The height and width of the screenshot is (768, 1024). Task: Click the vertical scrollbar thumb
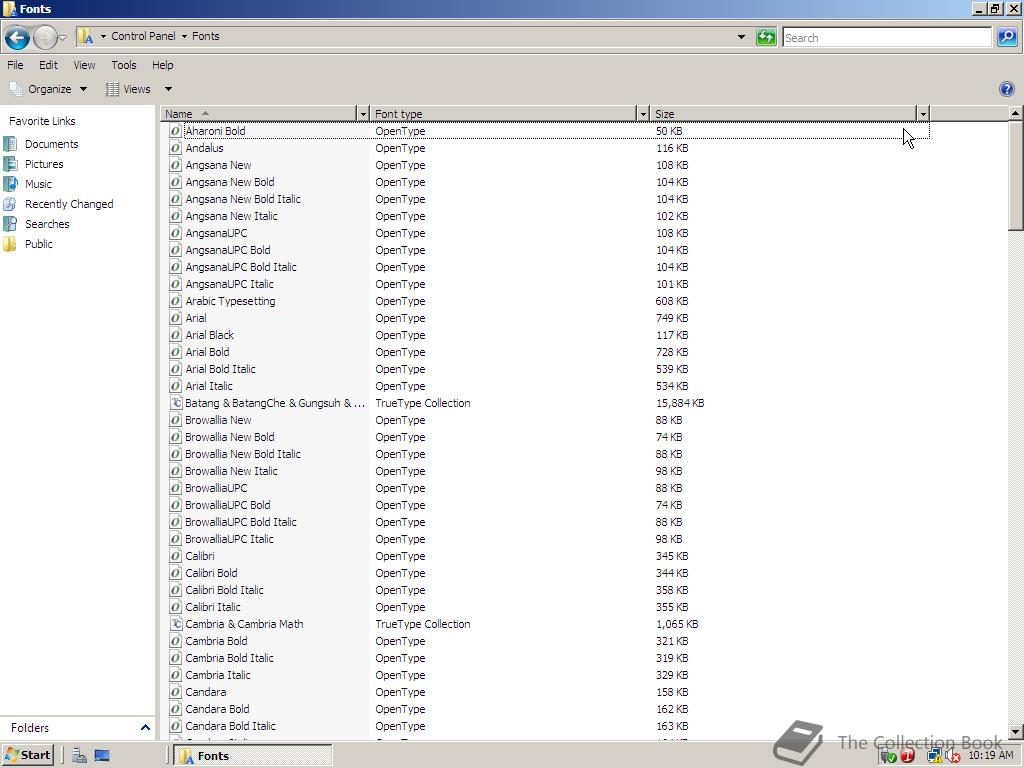tap(1016, 175)
